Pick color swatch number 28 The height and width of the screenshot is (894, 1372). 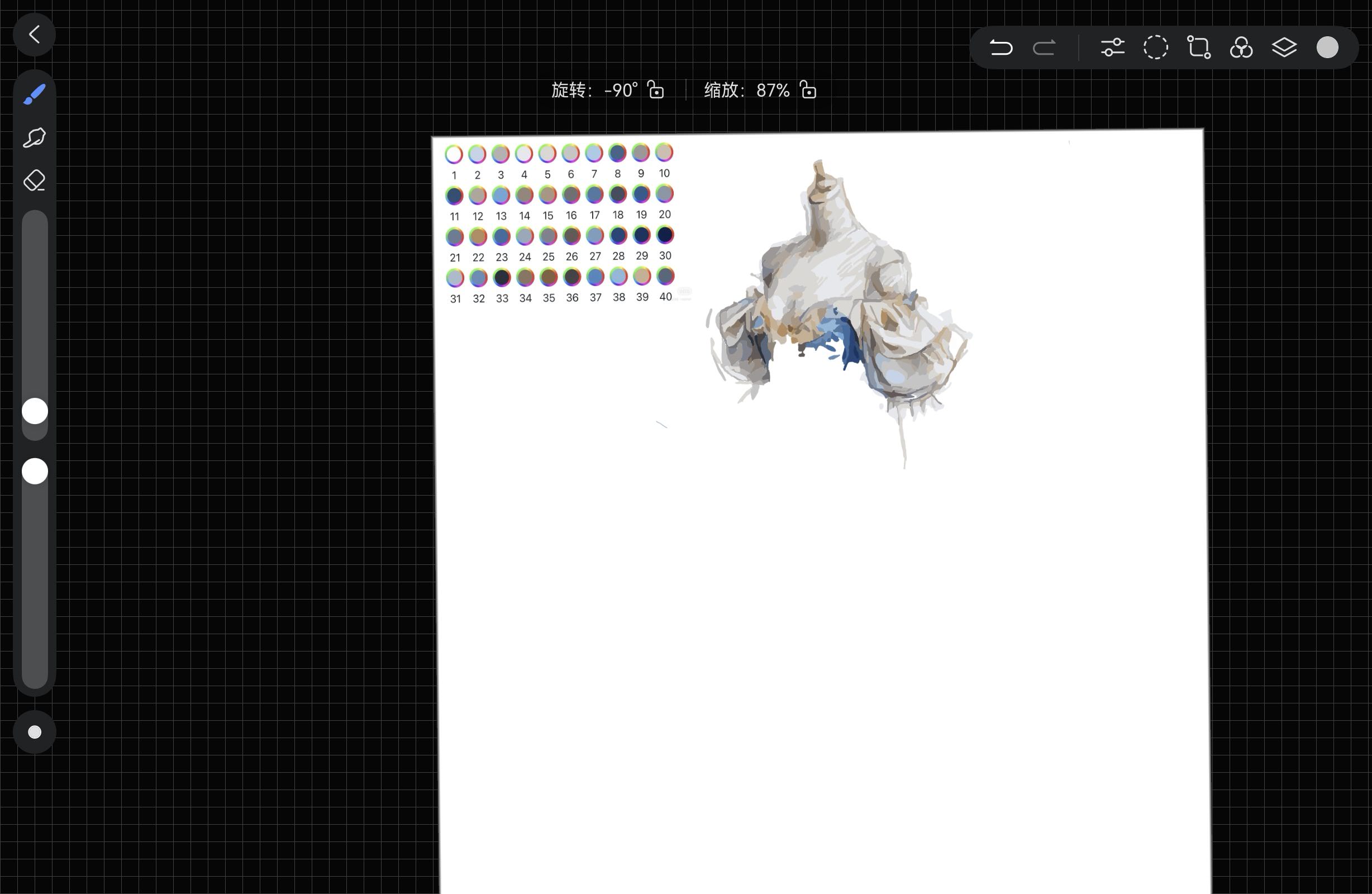pos(618,235)
